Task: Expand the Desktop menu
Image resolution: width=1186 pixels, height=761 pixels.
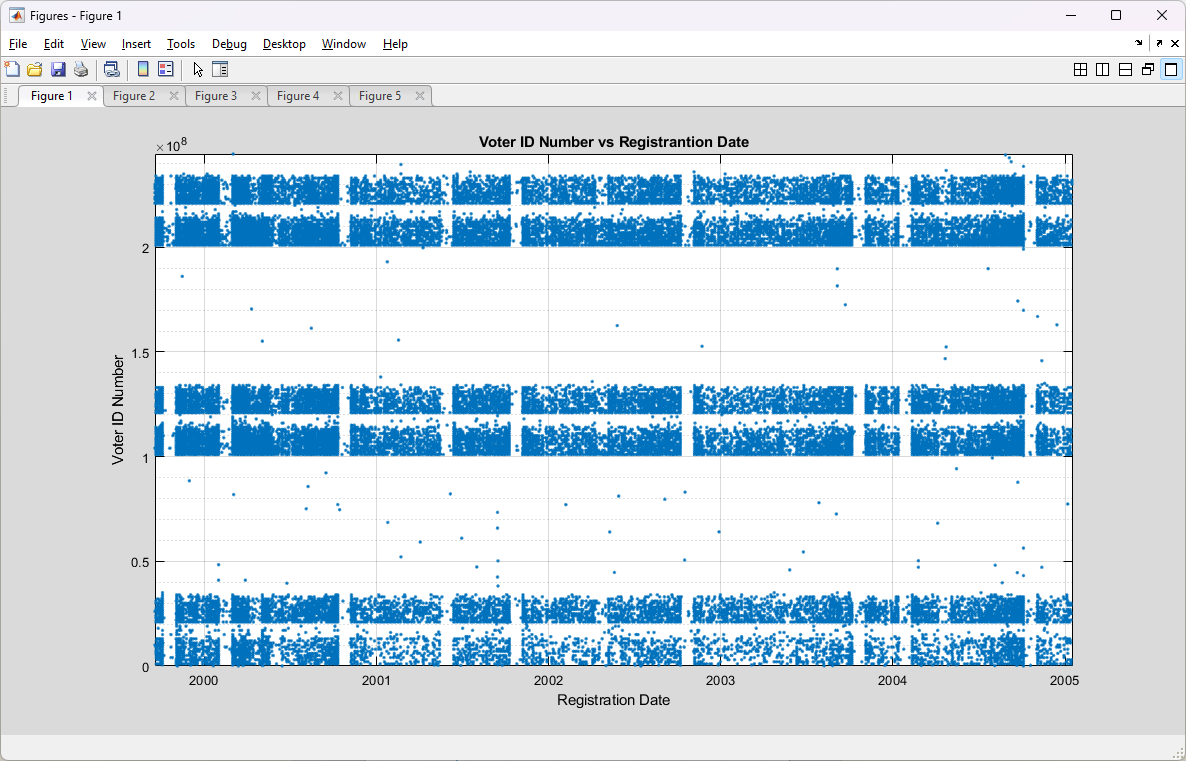Action: [284, 44]
